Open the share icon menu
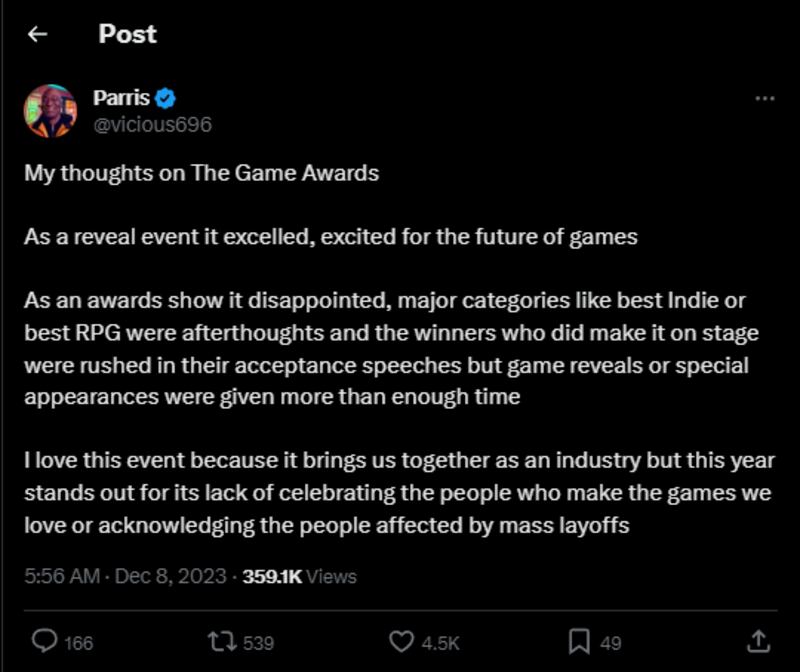Screen dimensions: 800x672 [x=758, y=641]
